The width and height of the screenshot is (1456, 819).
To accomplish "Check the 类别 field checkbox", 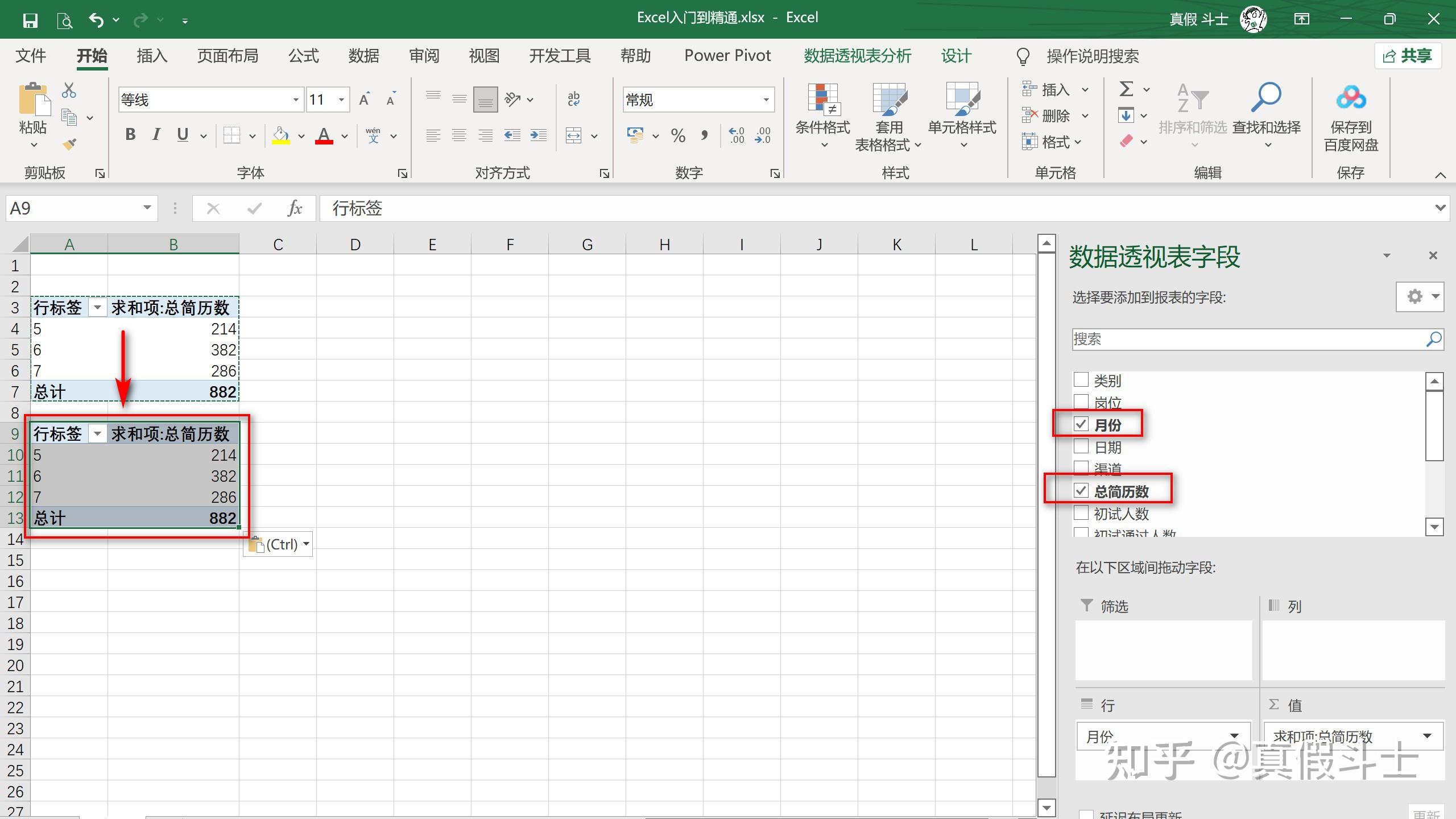I will point(1081,380).
